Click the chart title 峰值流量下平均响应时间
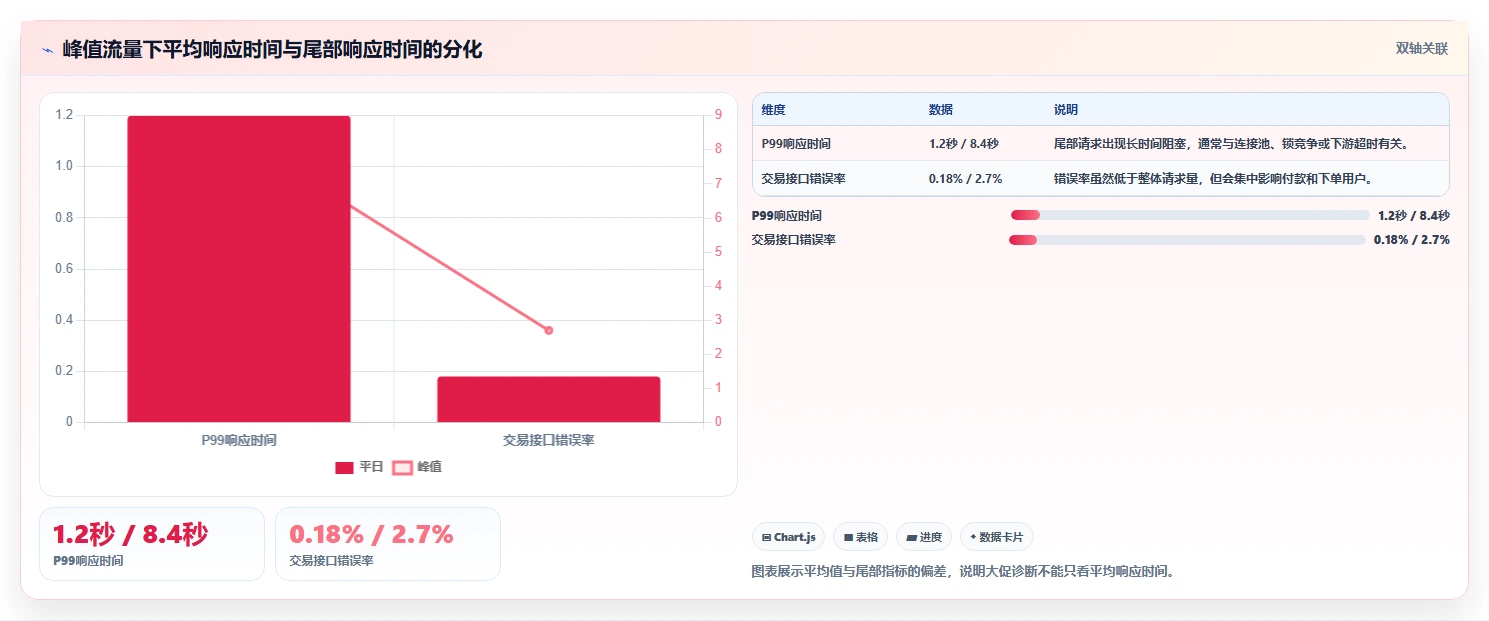The width and height of the screenshot is (1489, 621). (272, 49)
